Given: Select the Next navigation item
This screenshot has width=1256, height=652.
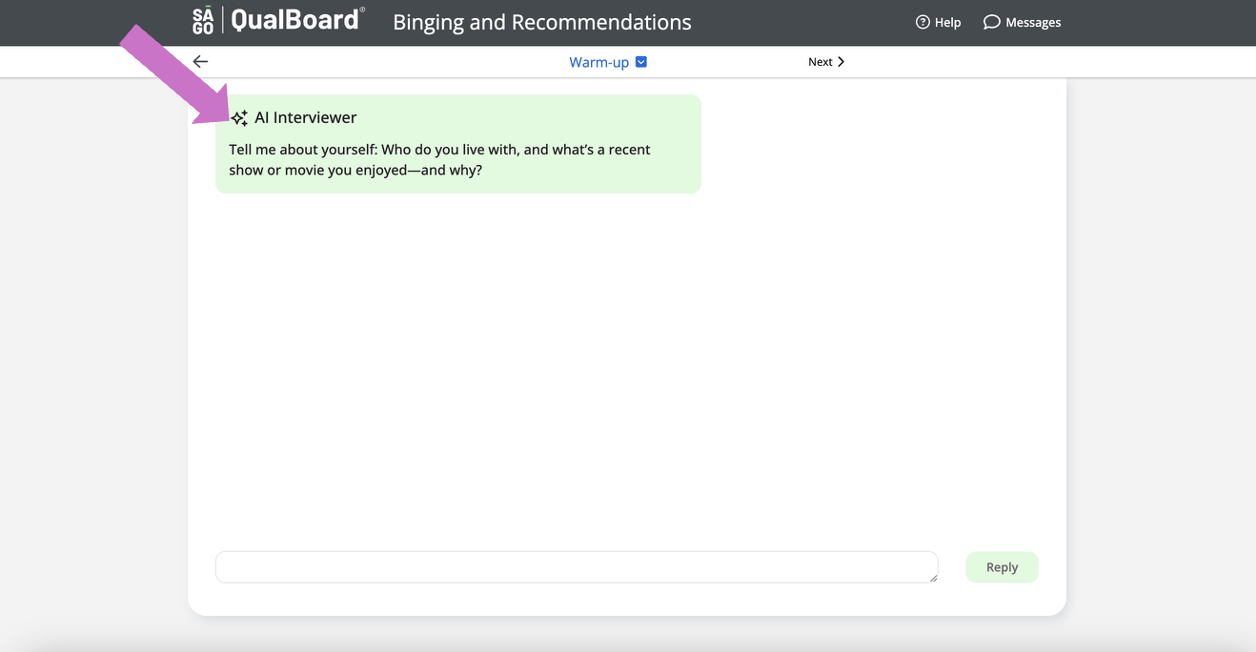Looking at the screenshot, I should coord(821,61).
